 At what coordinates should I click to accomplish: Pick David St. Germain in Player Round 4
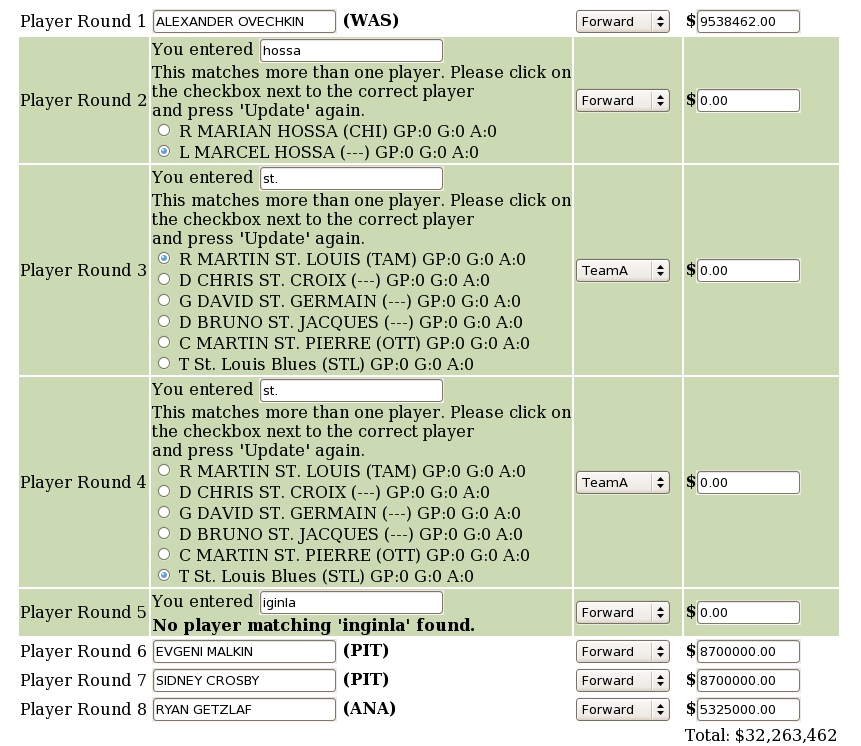tap(164, 512)
